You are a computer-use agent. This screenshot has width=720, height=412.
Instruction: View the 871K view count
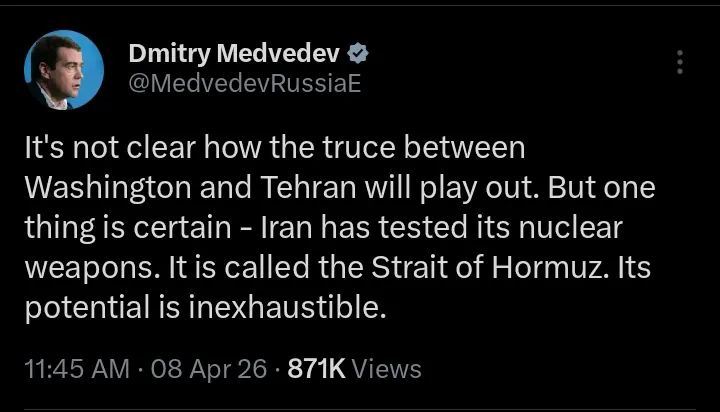click(x=316, y=368)
